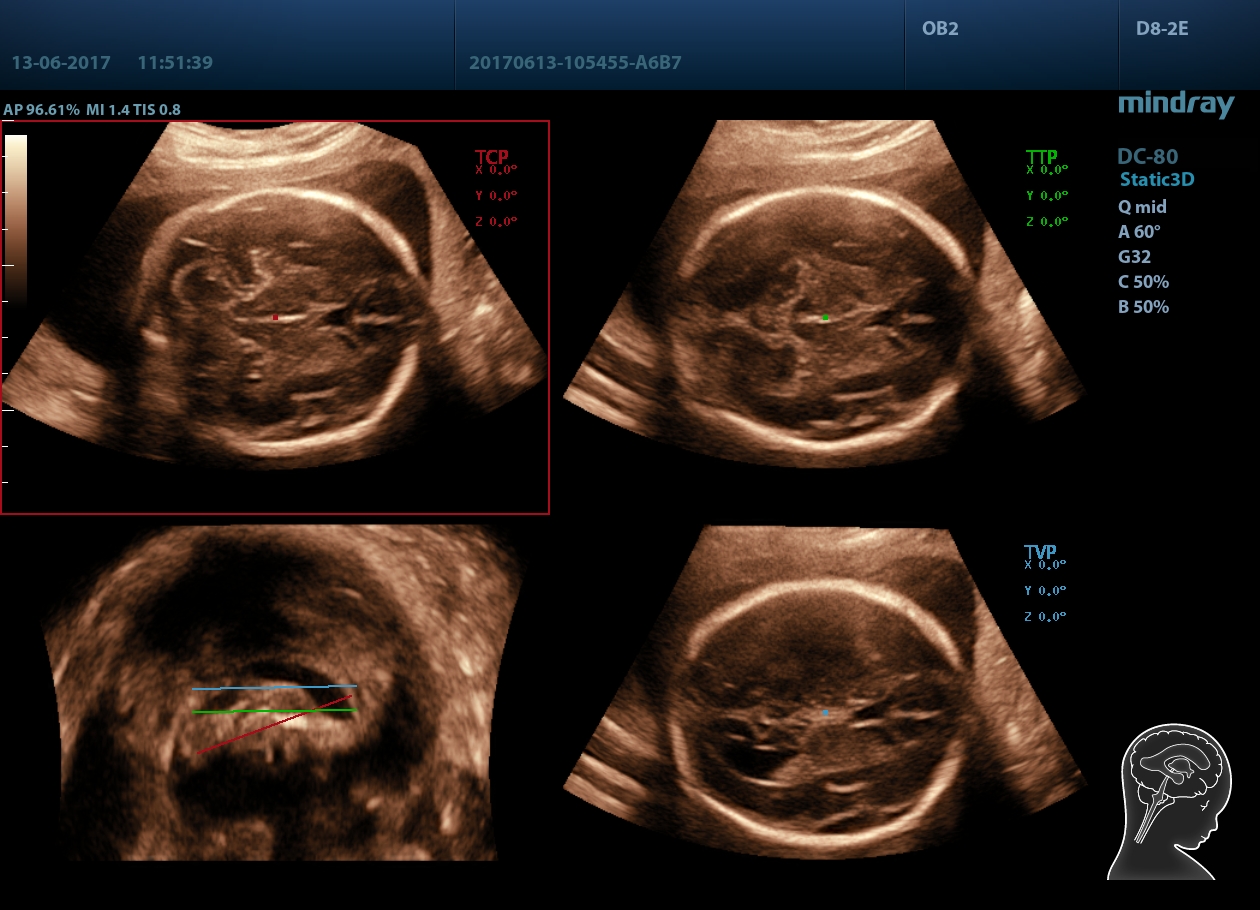Click the D8-2E probe tab
Screen dimensions: 1260x910
pyautogui.click(x=1162, y=29)
